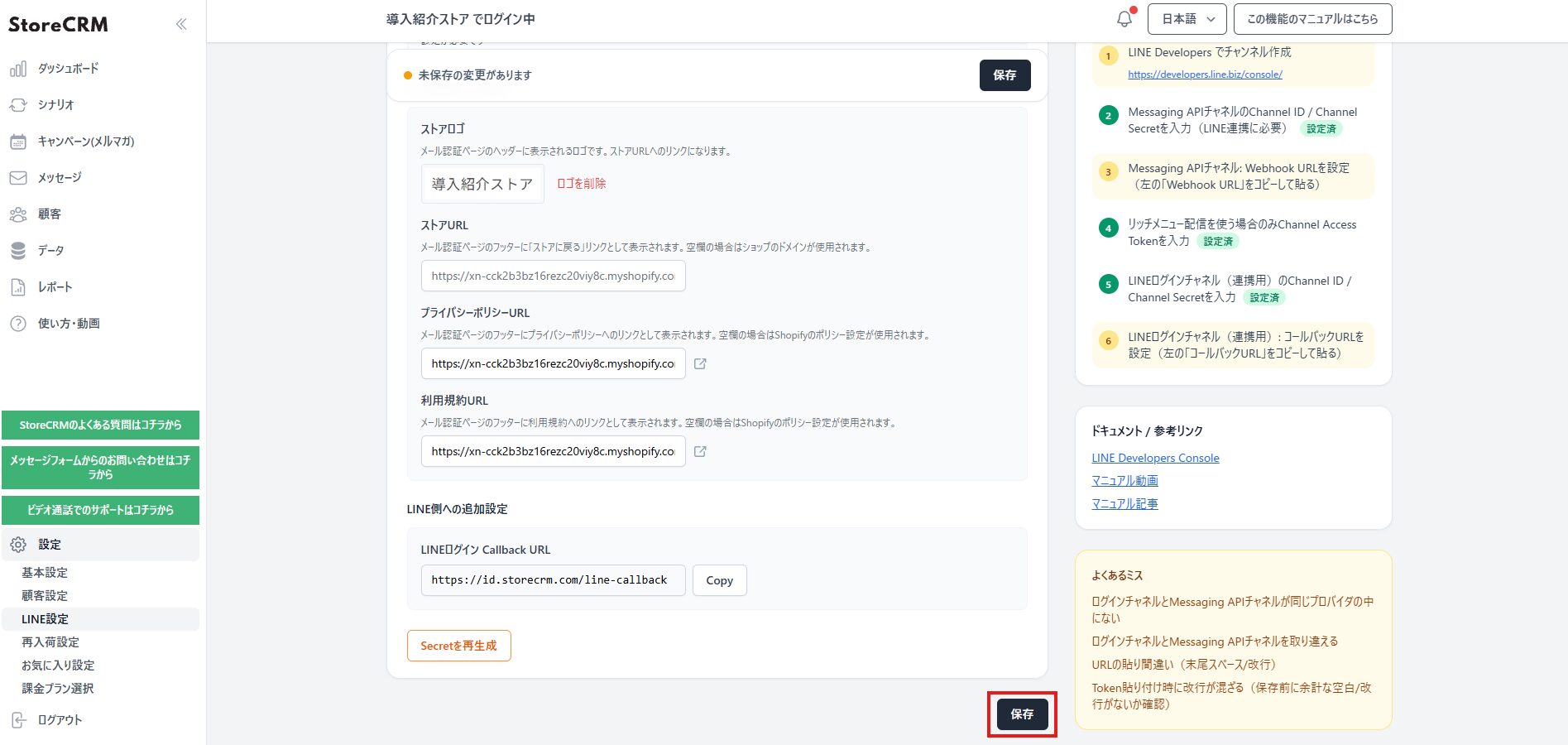
Task: Click the シナリオ cycle icon
Action: click(18, 105)
